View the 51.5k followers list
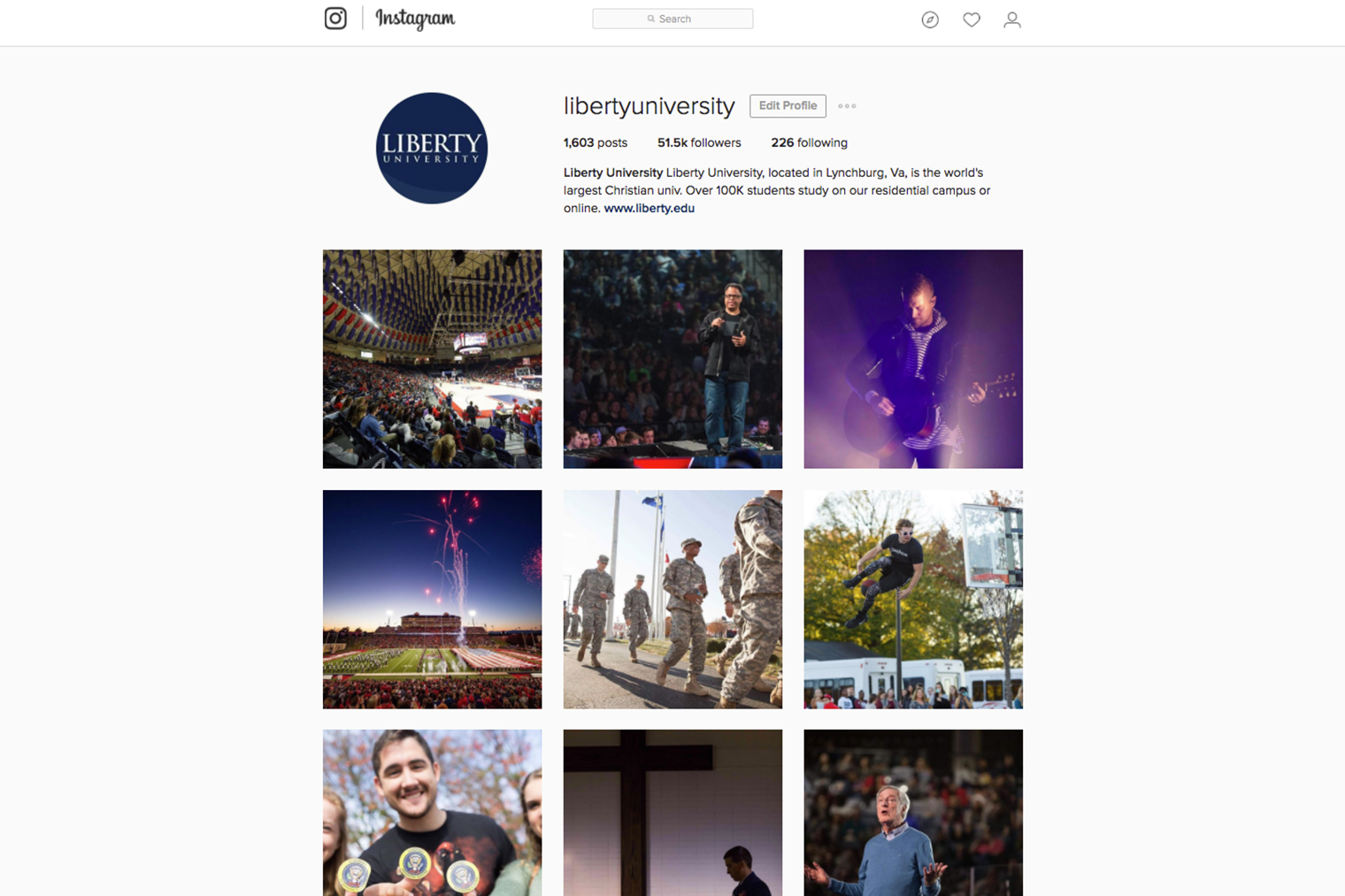This screenshot has height=896, width=1345. click(699, 142)
